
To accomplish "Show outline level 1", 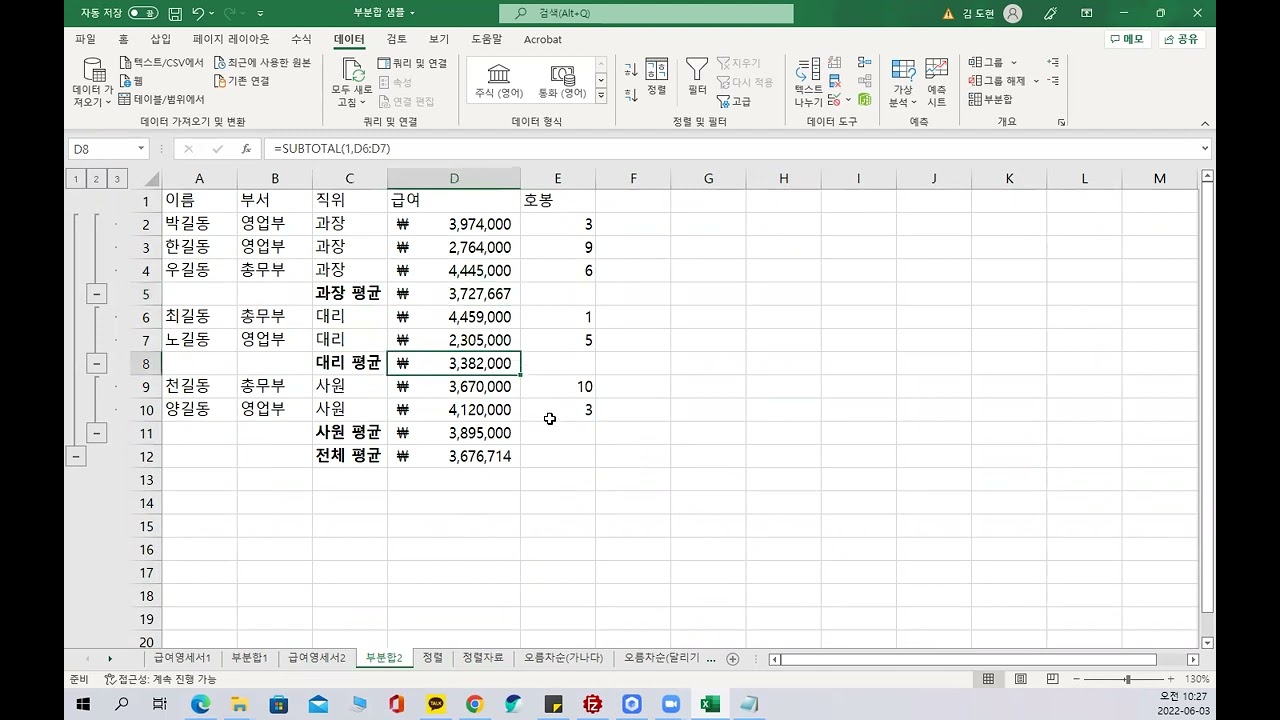I will point(75,179).
